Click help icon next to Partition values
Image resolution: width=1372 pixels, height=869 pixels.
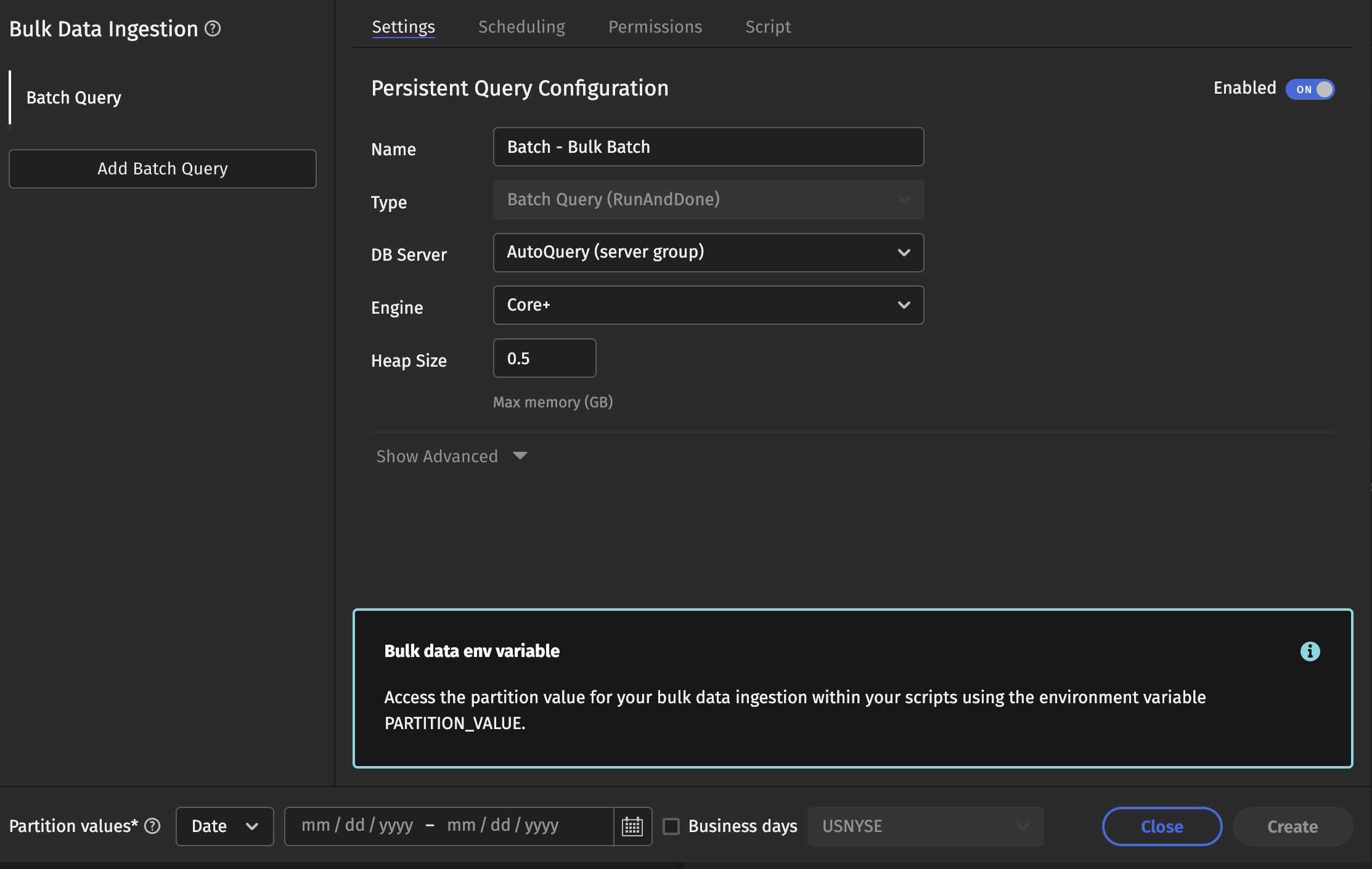[152, 826]
